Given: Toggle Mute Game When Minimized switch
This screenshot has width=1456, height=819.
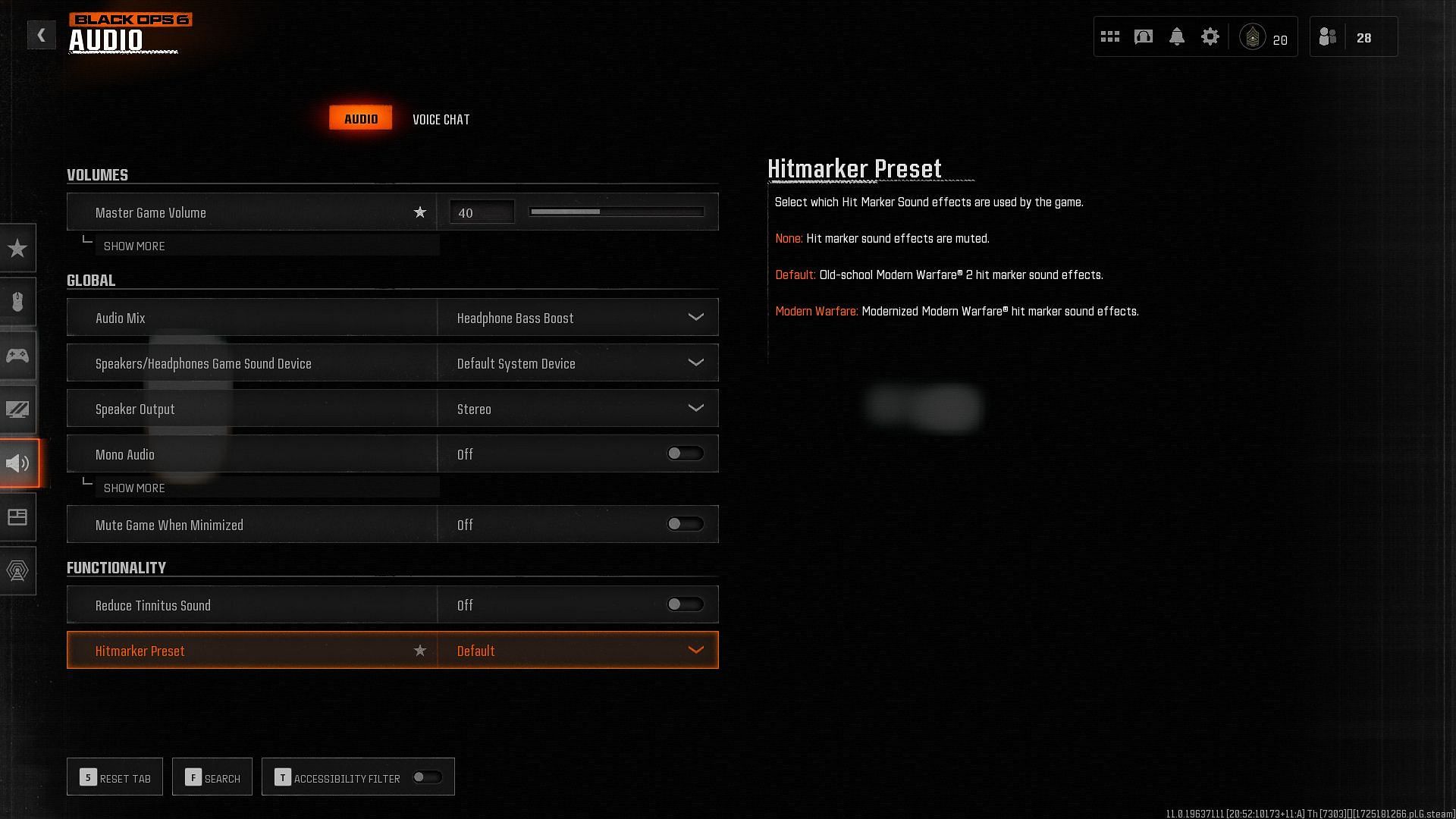Looking at the screenshot, I should pyautogui.click(x=685, y=524).
